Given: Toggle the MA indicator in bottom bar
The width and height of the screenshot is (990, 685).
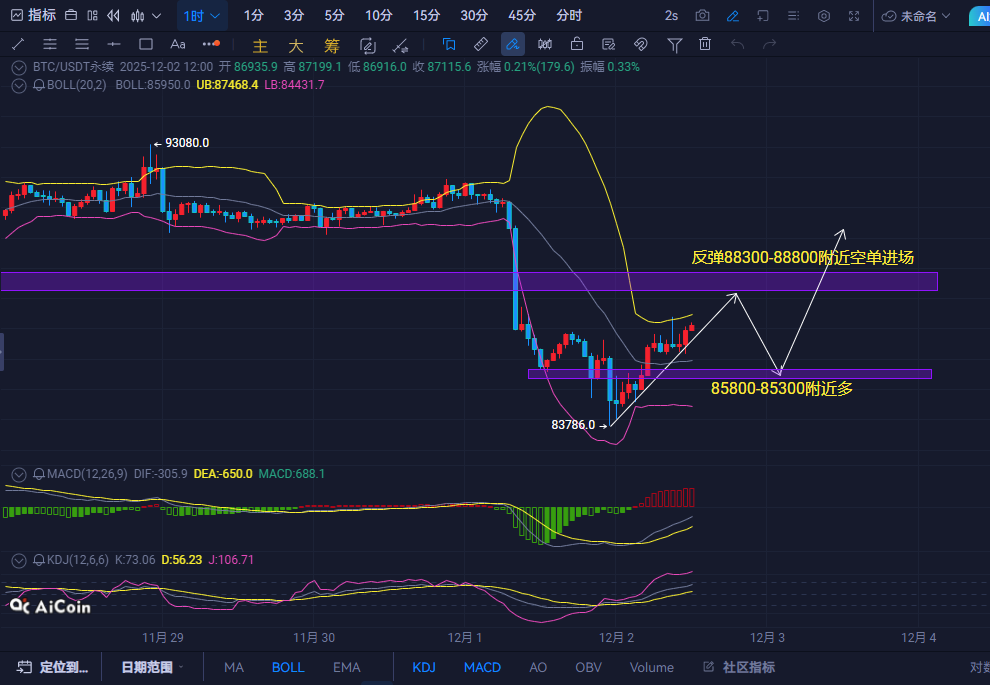Looking at the screenshot, I should tap(234, 667).
